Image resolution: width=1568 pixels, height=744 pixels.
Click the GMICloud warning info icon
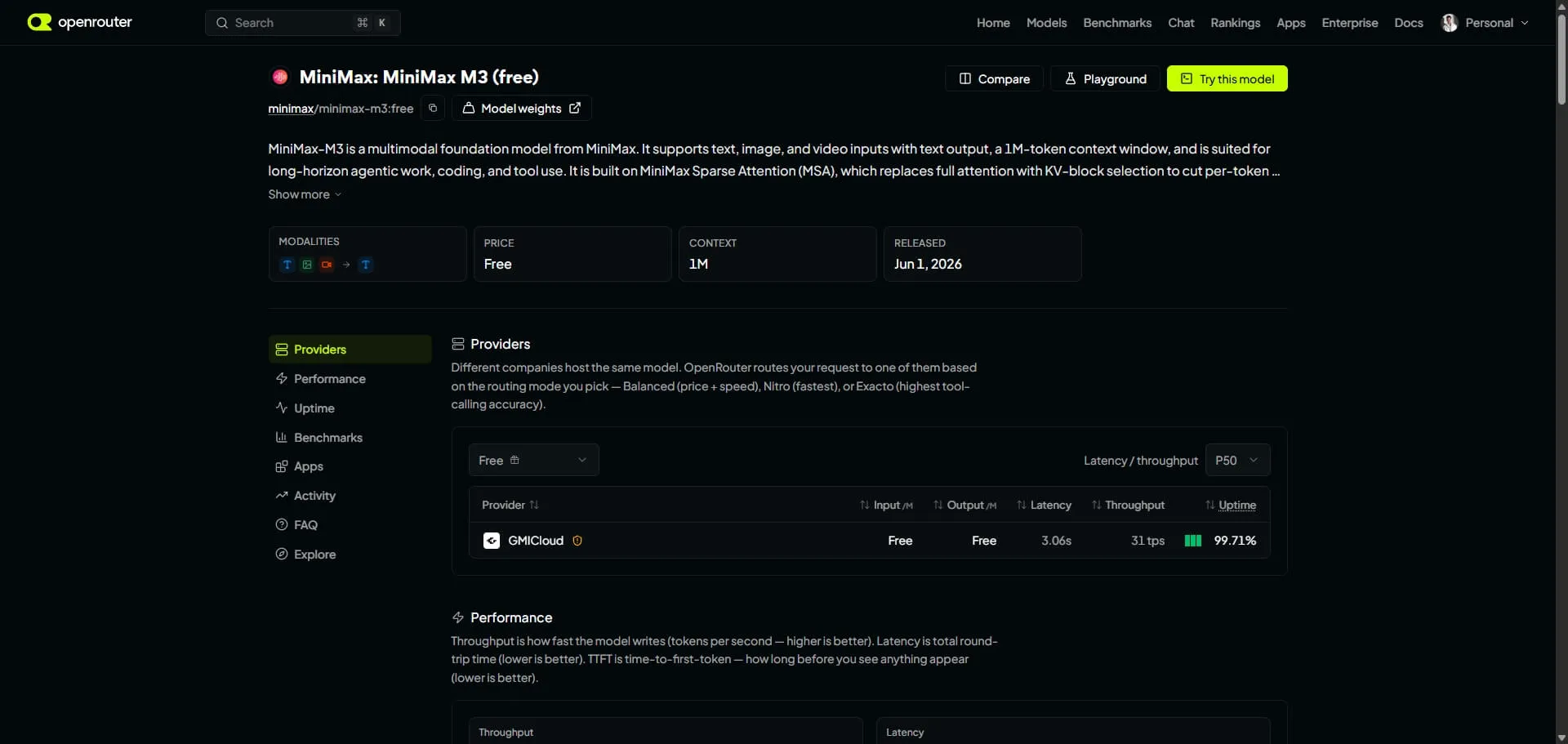577,541
